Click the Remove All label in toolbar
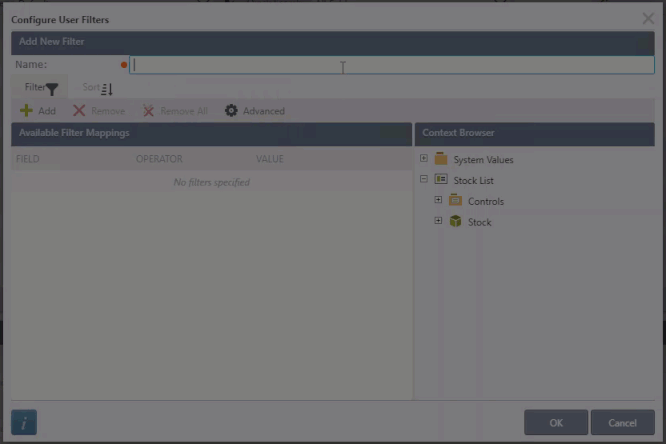666x444 pixels. (x=184, y=111)
